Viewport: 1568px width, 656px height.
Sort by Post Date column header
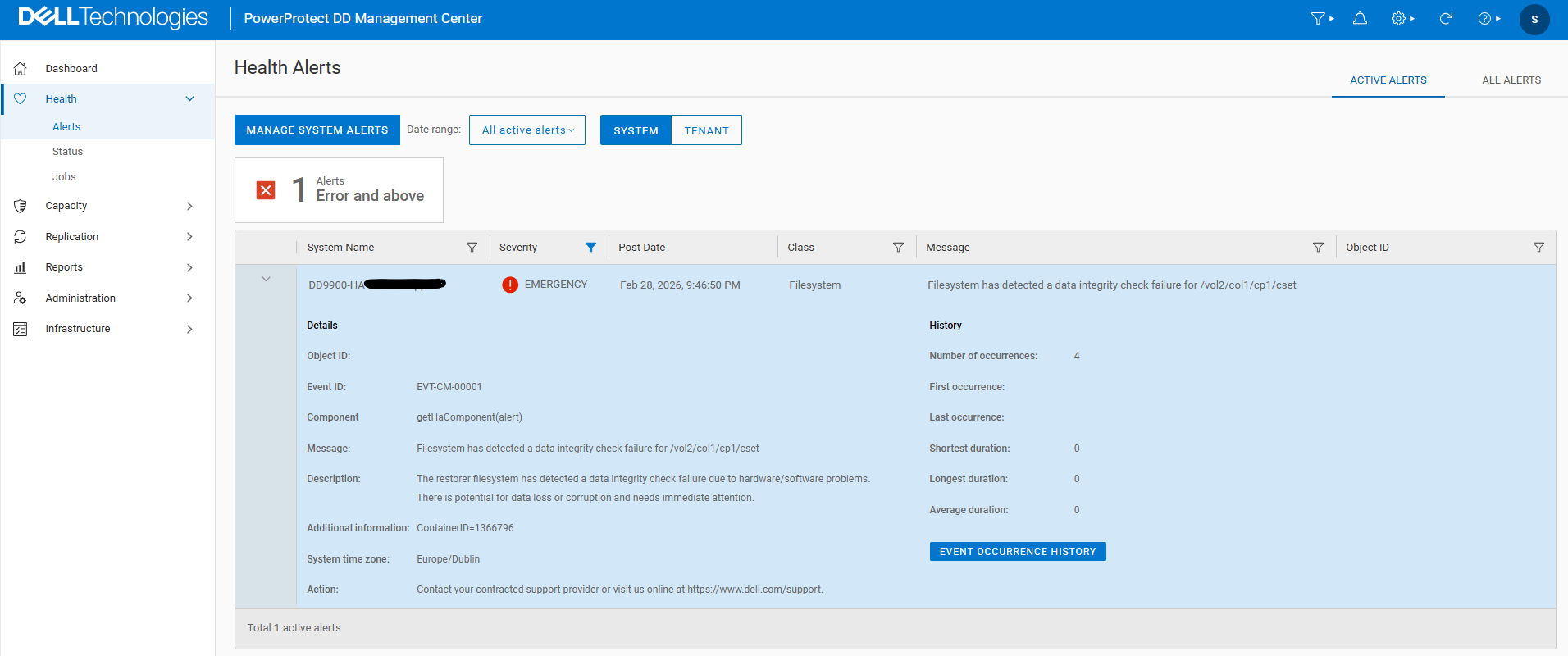pyautogui.click(x=642, y=247)
